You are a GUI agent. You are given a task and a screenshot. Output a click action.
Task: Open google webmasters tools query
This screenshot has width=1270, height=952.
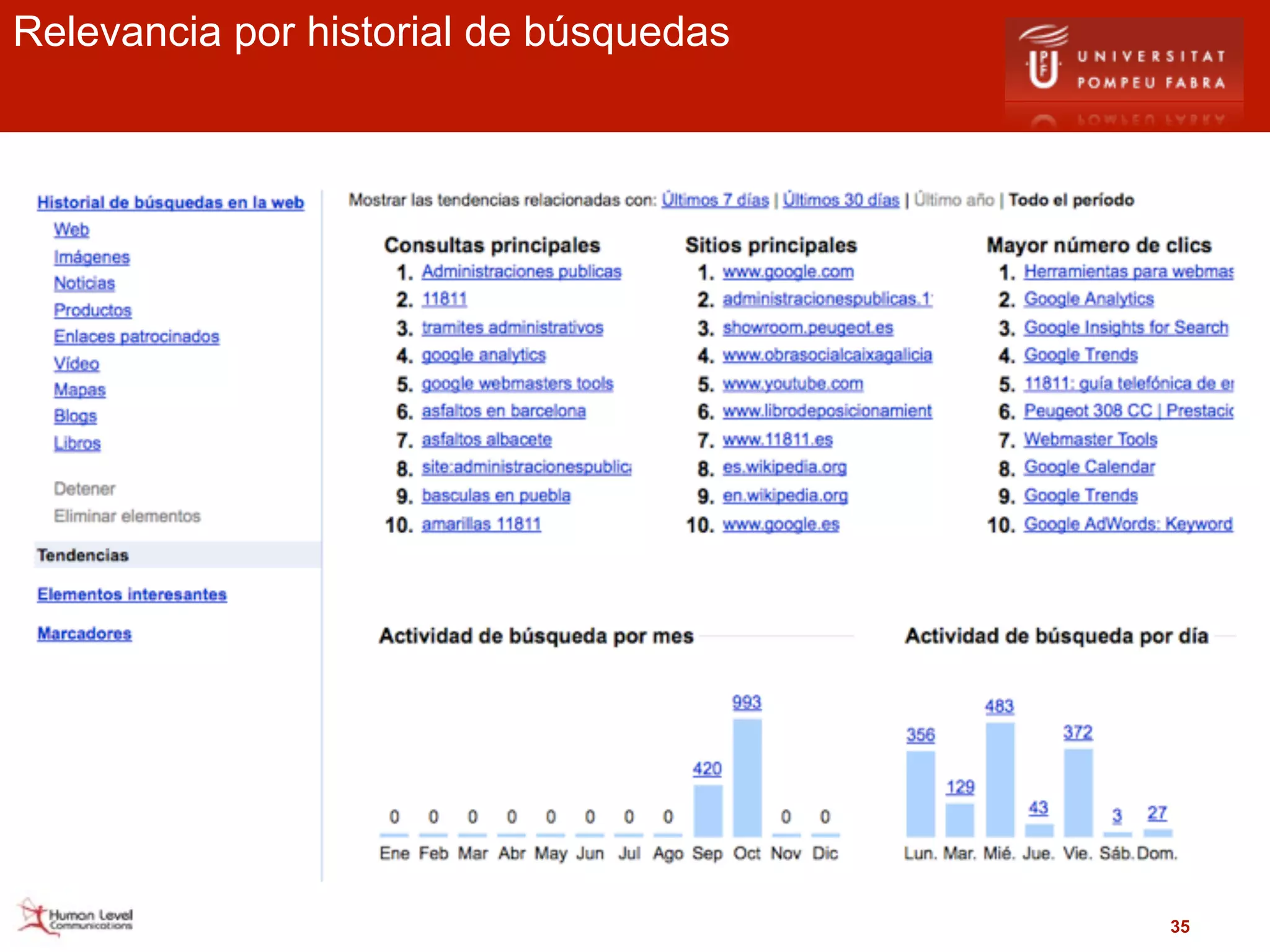(518, 384)
